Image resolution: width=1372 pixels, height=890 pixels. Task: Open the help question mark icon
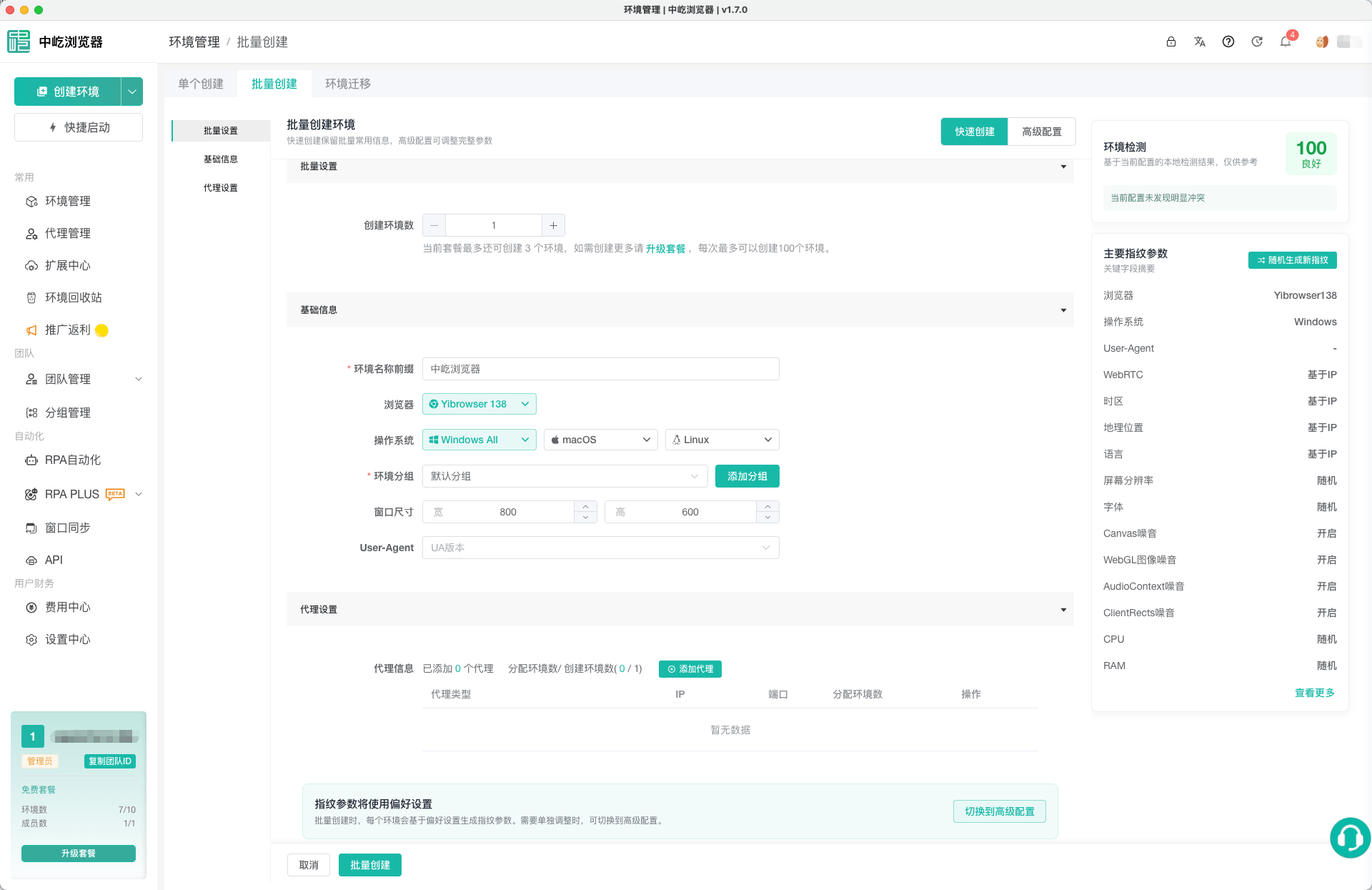pyautogui.click(x=1228, y=41)
